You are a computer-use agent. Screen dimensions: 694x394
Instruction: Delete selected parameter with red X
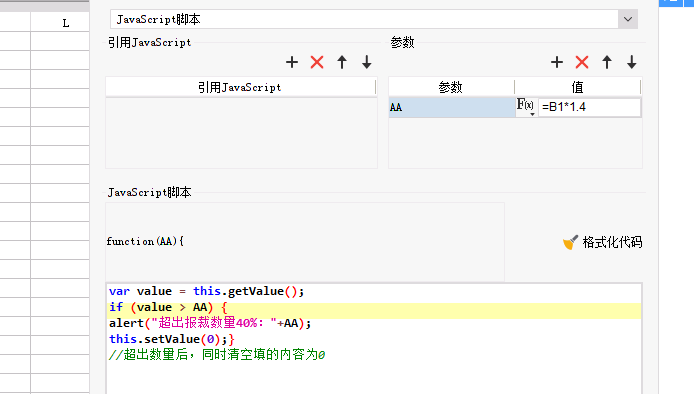[582, 62]
